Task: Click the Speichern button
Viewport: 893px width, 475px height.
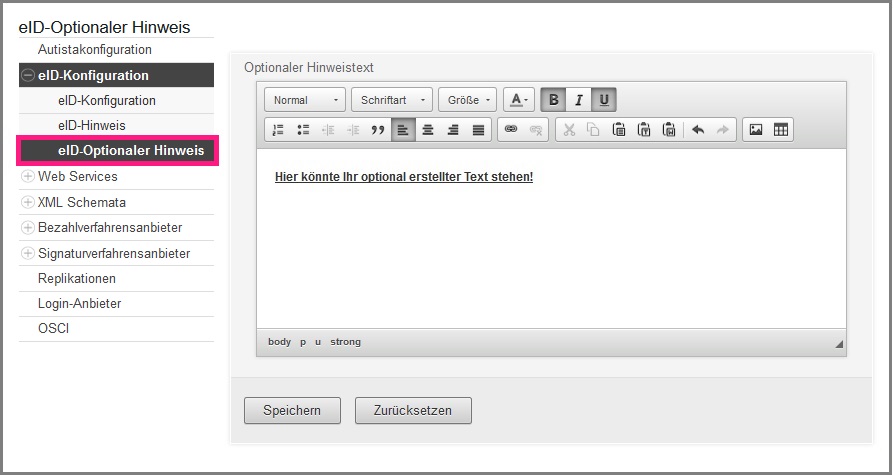Action: [x=292, y=410]
